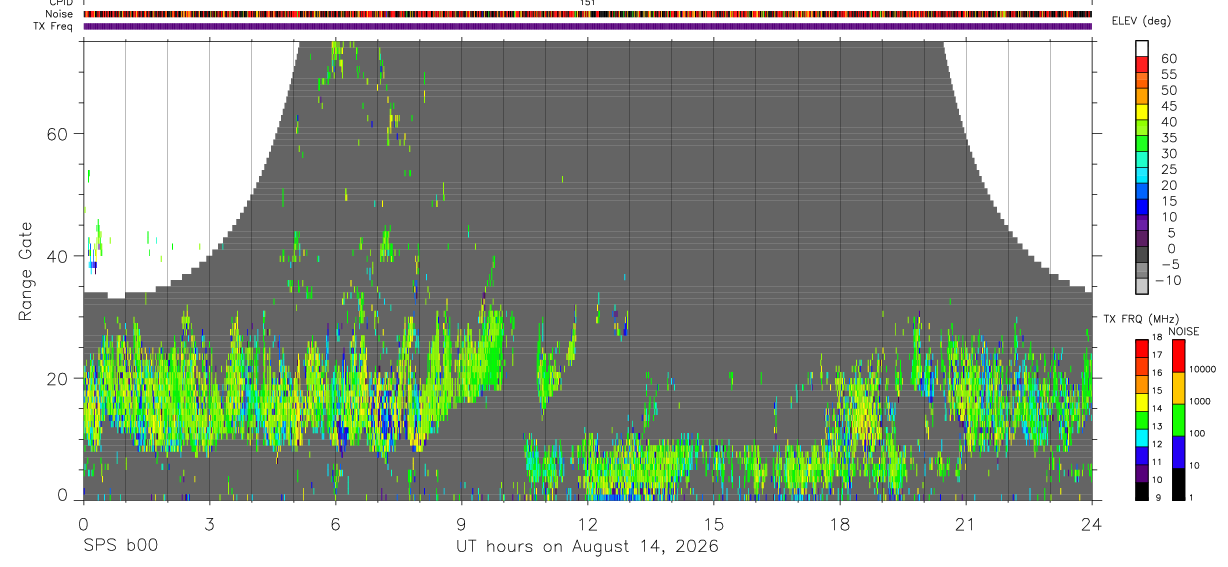This screenshot has width=1228, height=567.
Task: Click the SPS b00 beam label
Action: tap(120, 546)
